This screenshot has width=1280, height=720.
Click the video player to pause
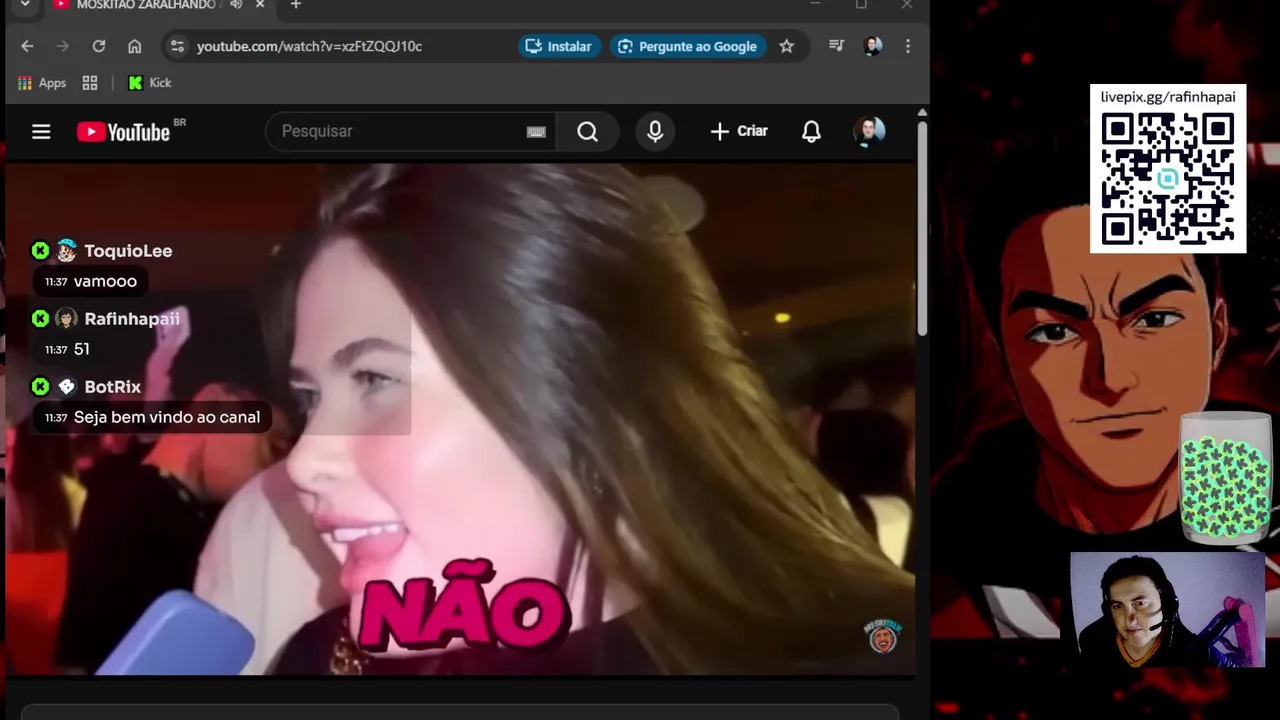tap(460, 420)
